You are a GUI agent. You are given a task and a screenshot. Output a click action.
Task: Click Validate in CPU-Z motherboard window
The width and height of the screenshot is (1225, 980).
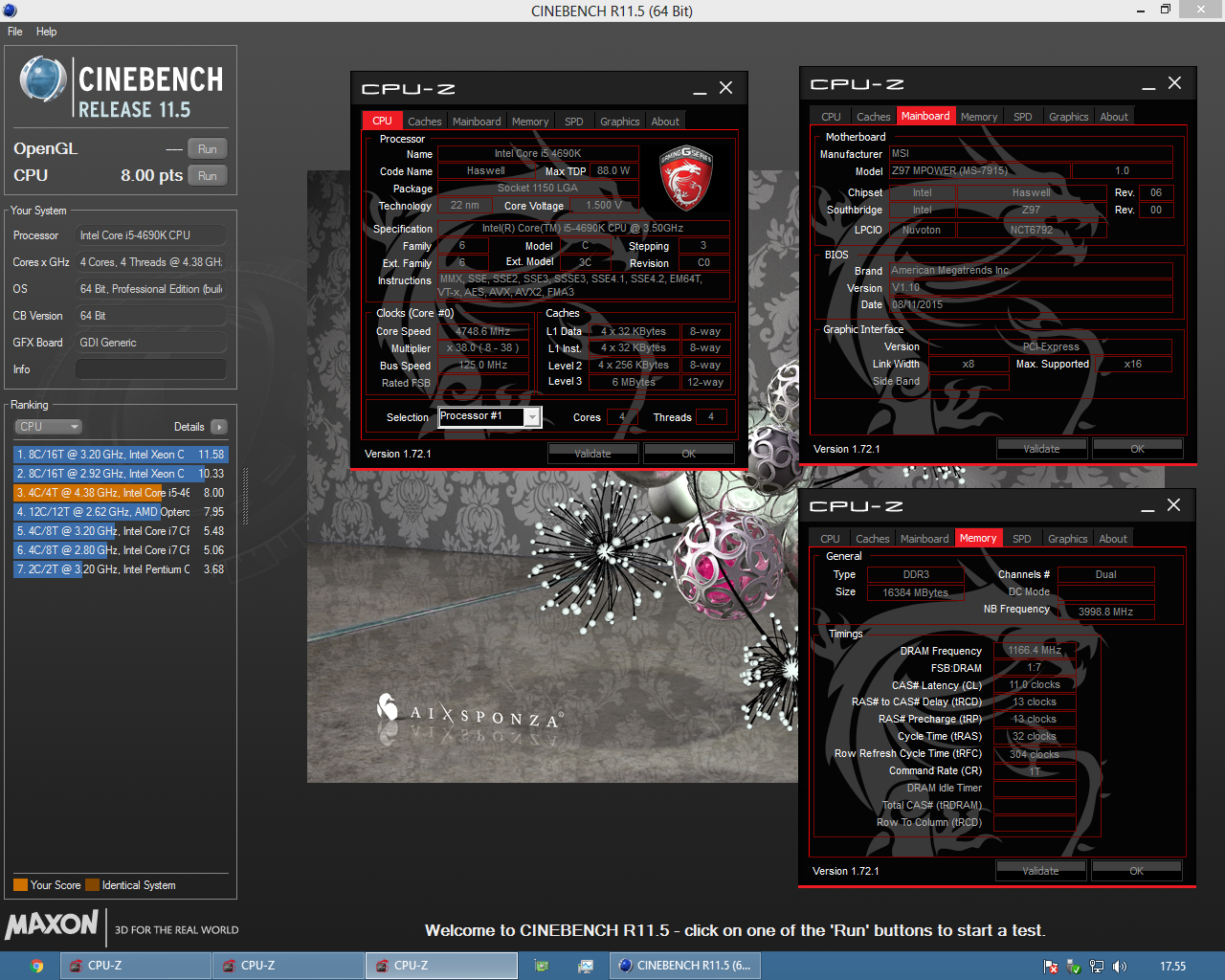tap(1041, 449)
